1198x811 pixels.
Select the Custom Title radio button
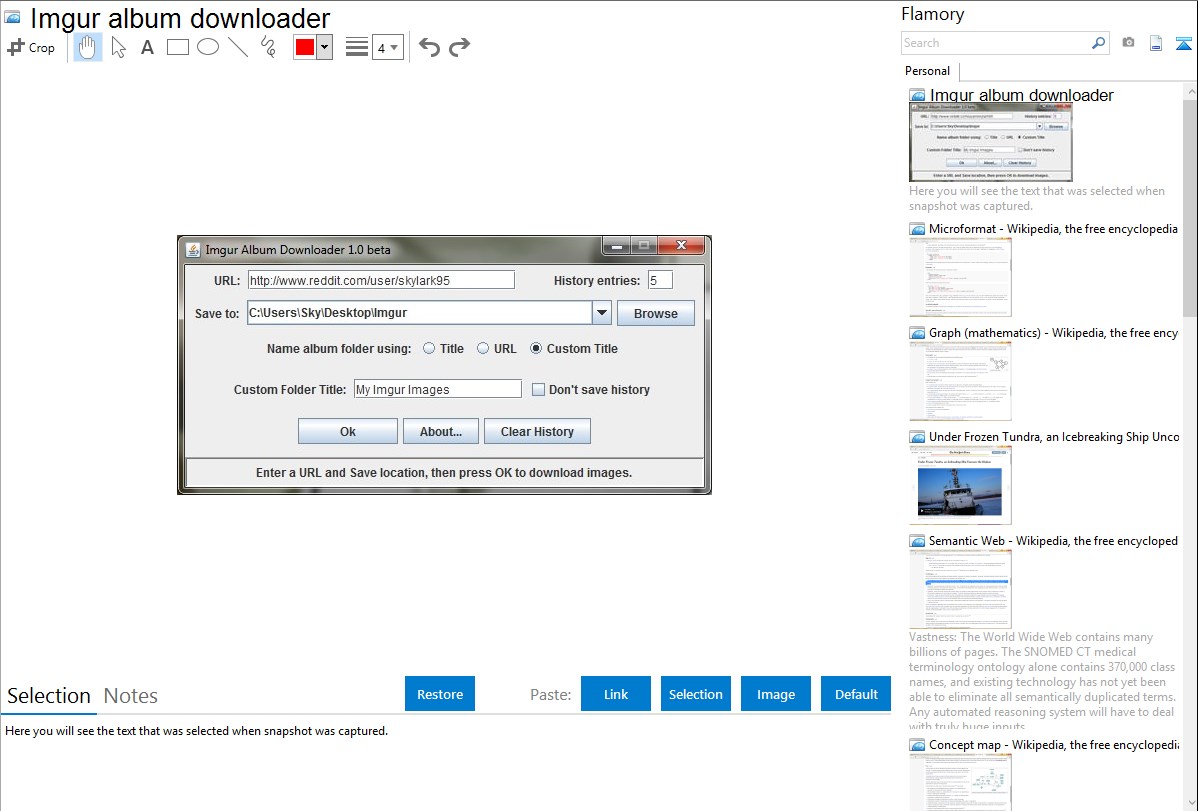point(536,349)
